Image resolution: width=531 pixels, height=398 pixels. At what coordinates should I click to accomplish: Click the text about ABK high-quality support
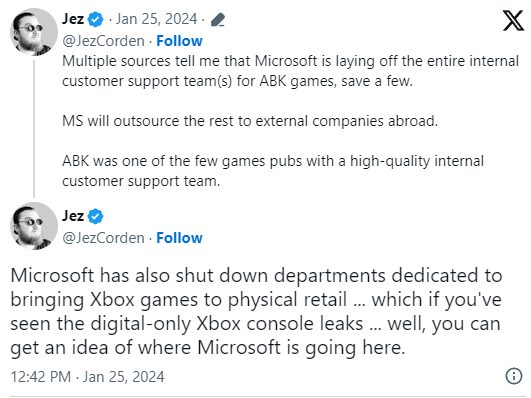tap(273, 171)
